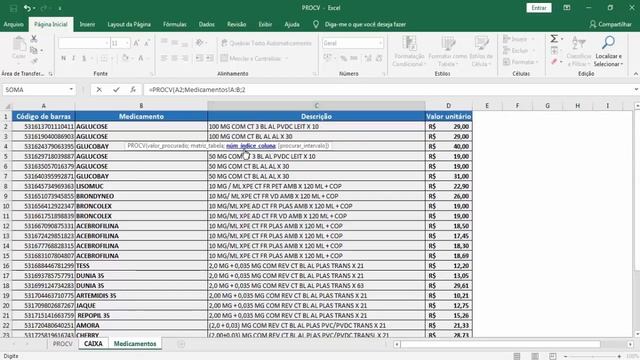The height and width of the screenshot is (360, 640).
Task: Click the cell borders icon
Action: point(104,58)
